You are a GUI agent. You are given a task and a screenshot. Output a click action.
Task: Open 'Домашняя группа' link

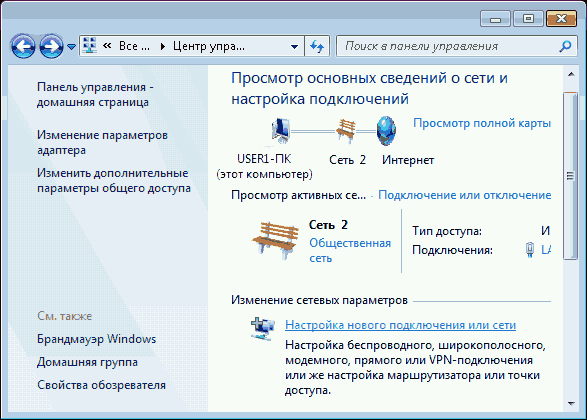[87, 362]
